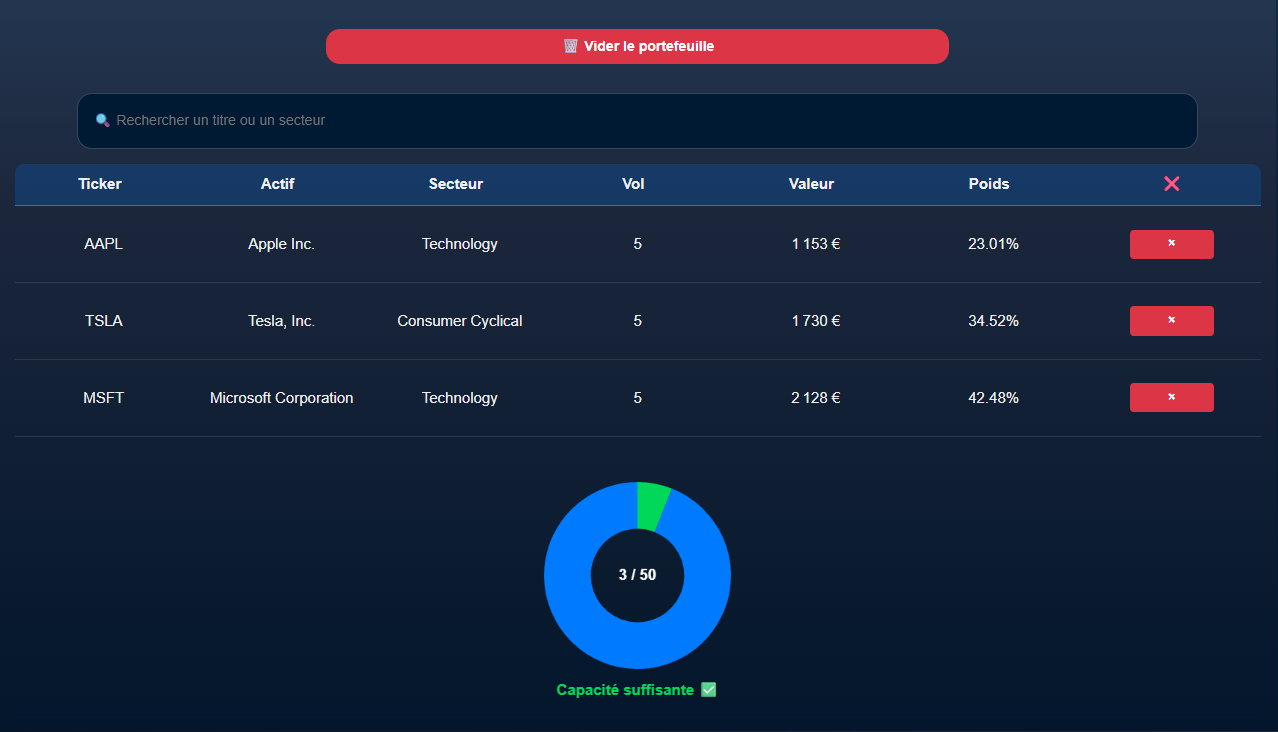The image size is (1278, 732).
Task: Select the Secteur column header
Action: pos(456,184)
